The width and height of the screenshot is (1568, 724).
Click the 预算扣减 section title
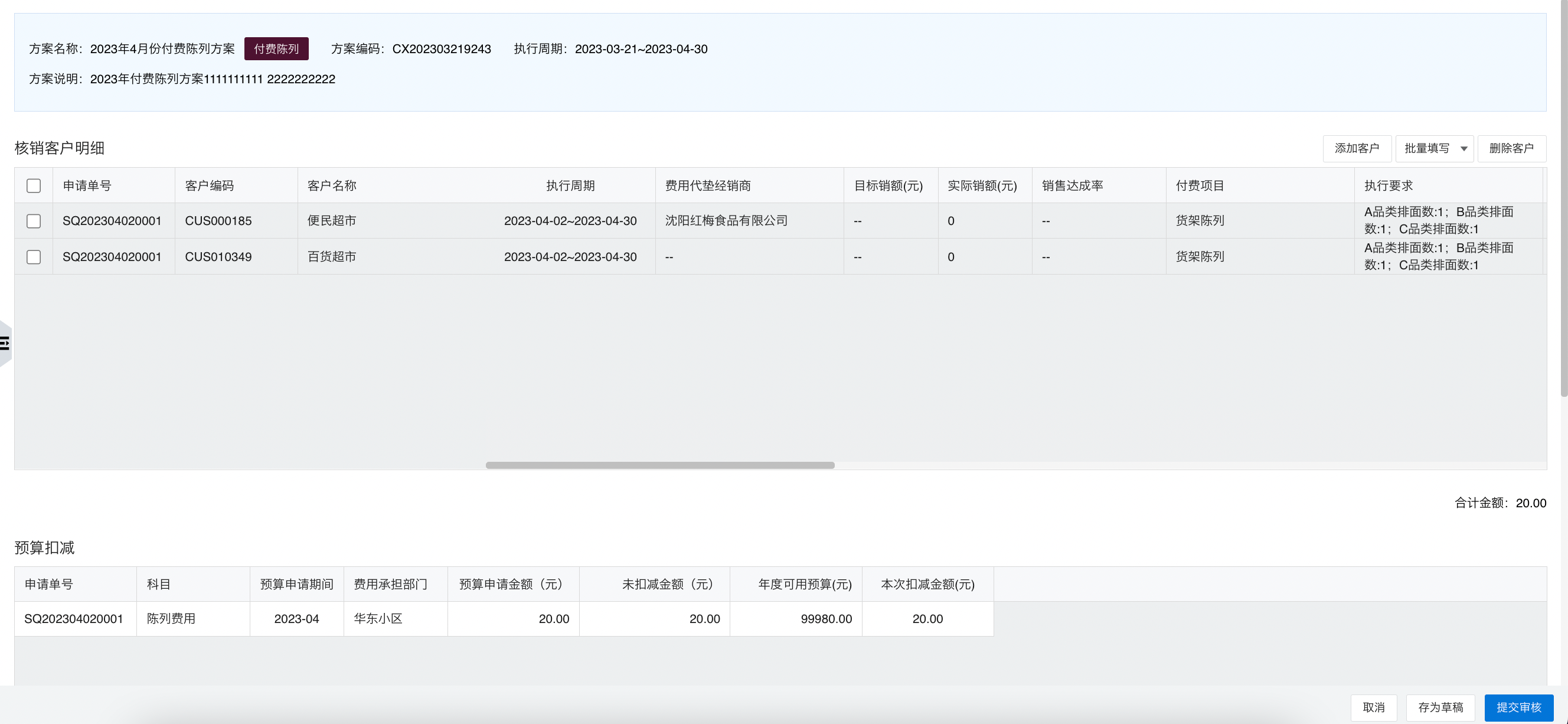[44, 548]
